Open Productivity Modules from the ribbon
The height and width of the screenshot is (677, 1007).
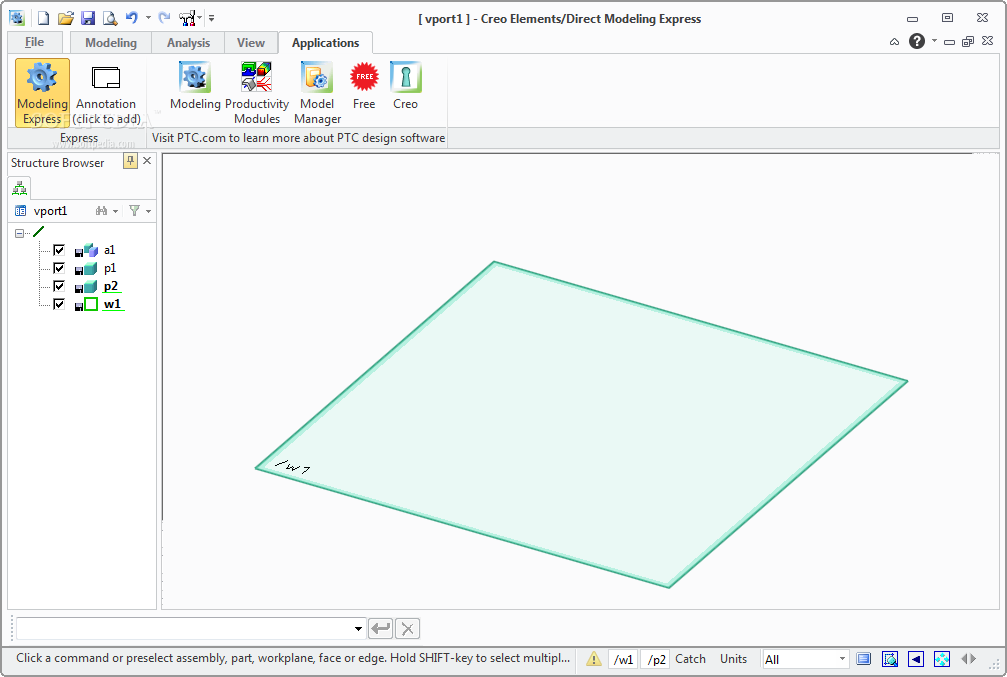pos(257,92)
